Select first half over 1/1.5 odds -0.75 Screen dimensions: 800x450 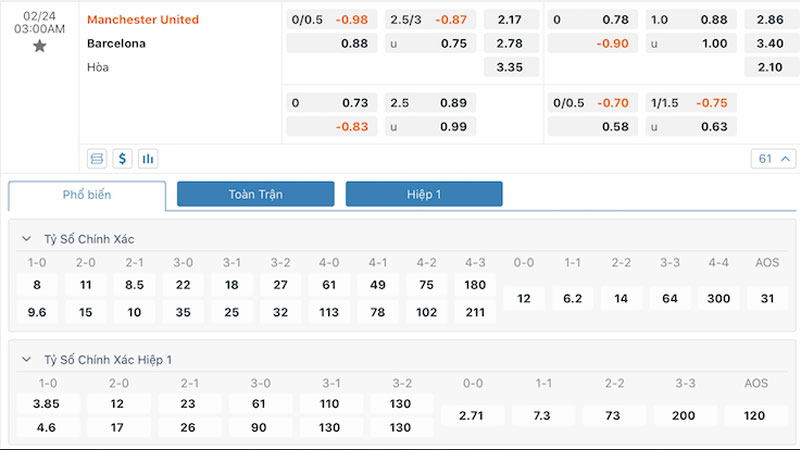(691, 103)
